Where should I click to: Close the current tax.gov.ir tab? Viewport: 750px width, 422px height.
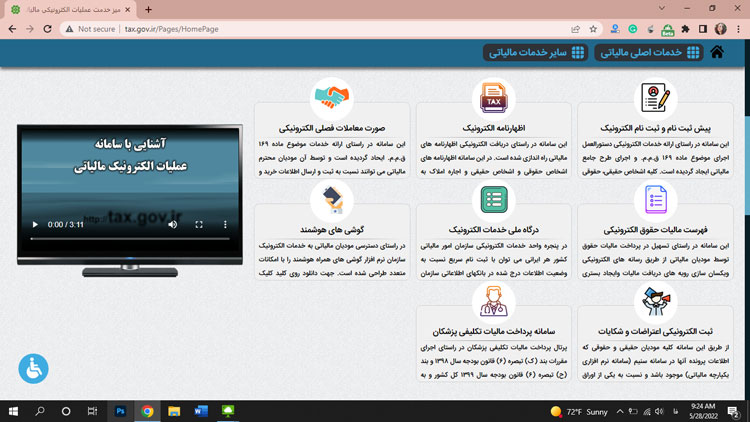click(x=127, y=10)
